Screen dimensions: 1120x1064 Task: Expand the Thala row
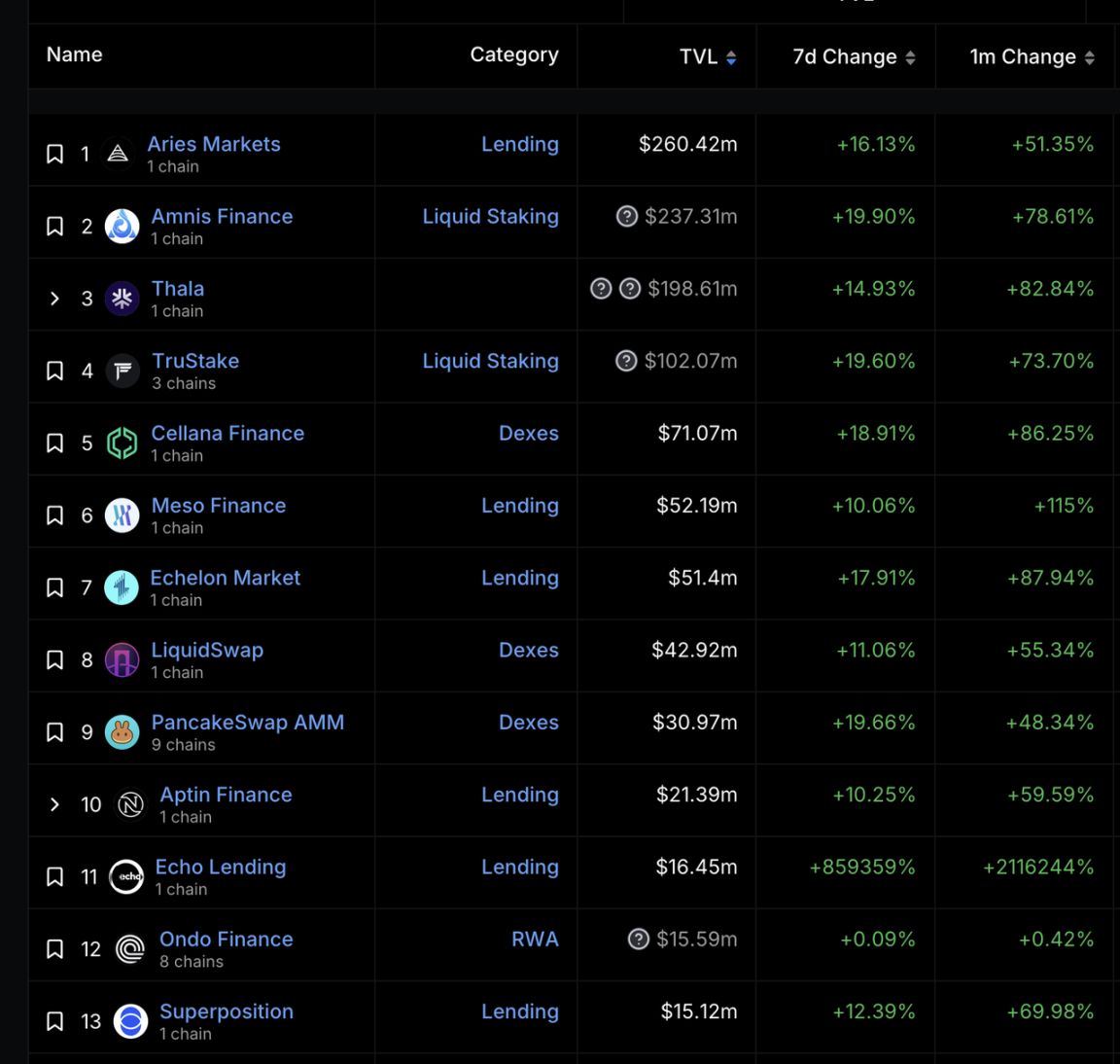[x=55, y=299]
